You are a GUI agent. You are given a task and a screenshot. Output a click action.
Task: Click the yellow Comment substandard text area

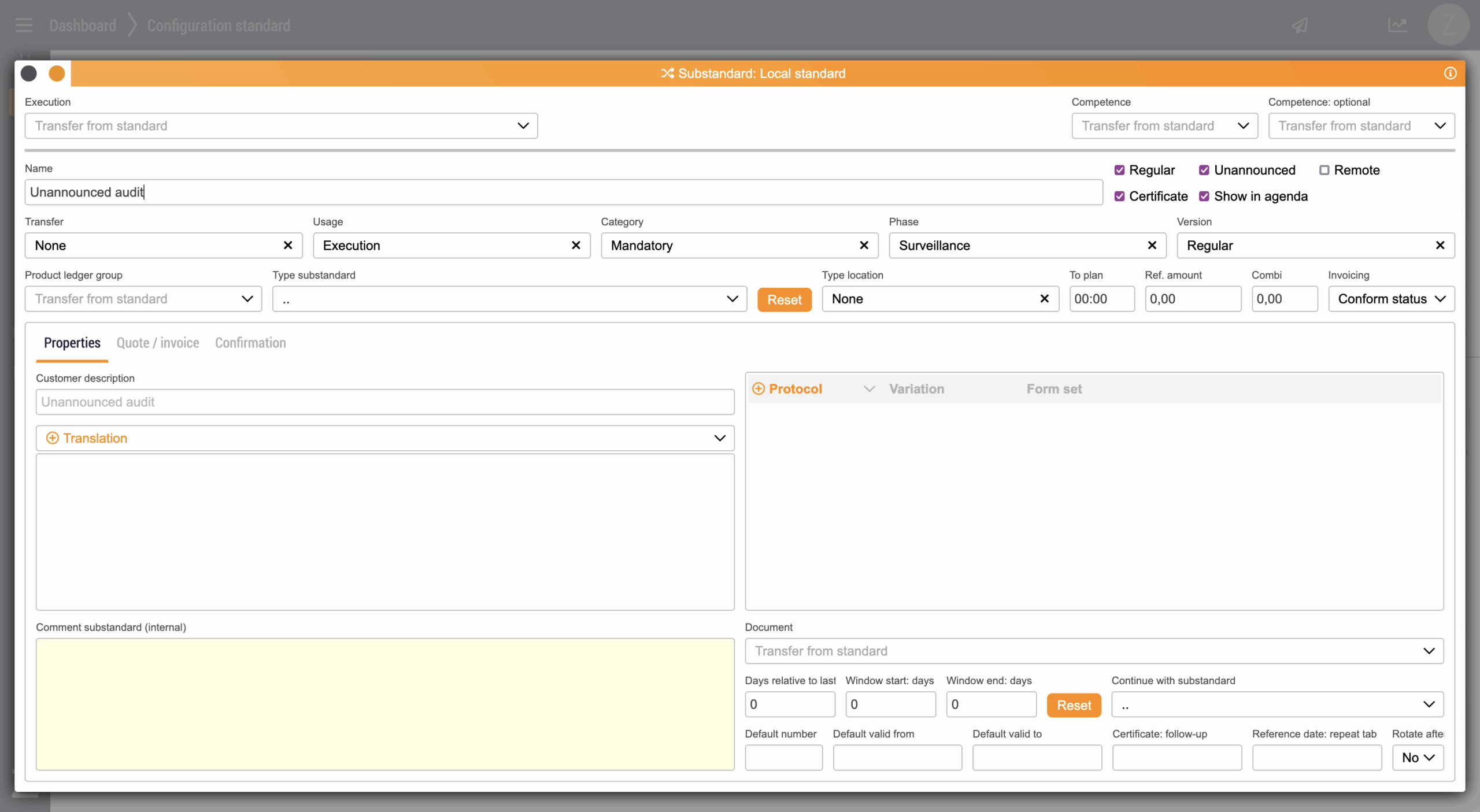[385, 704]
